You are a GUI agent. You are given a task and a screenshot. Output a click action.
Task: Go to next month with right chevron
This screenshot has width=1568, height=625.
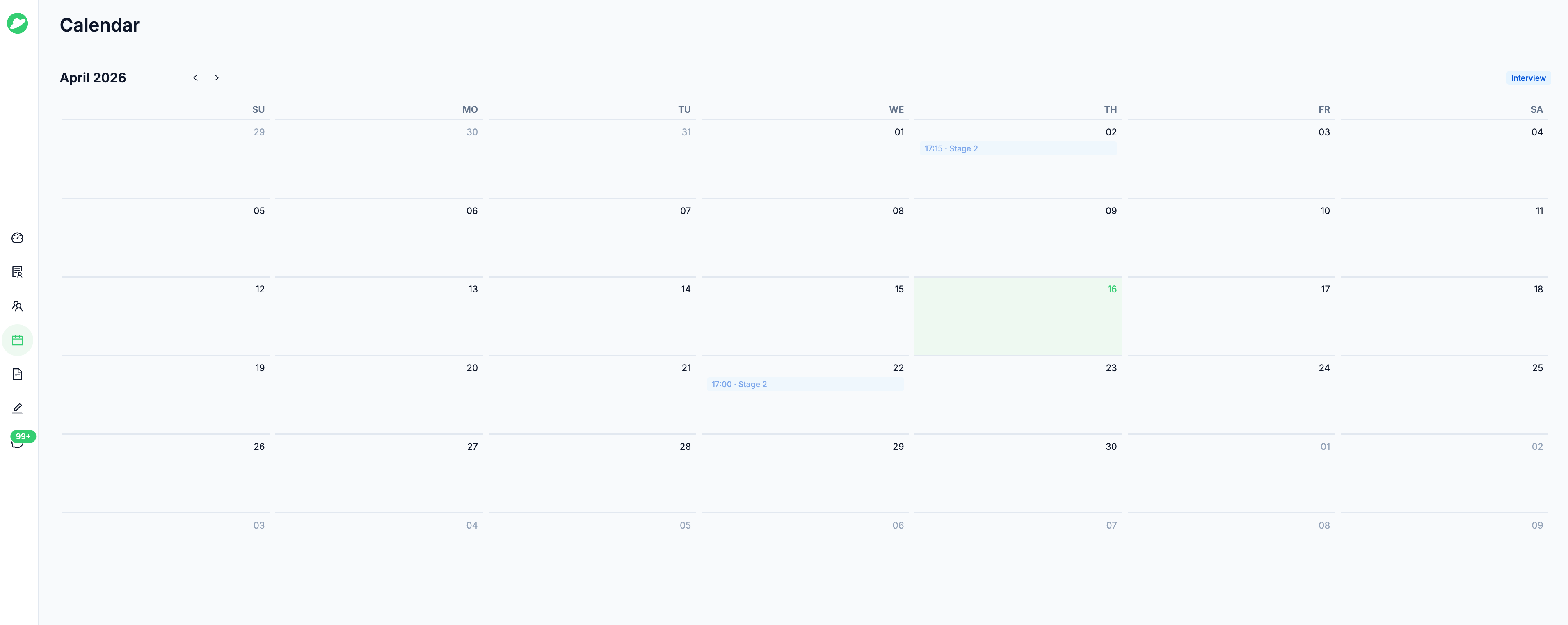[x=216, y=78]
